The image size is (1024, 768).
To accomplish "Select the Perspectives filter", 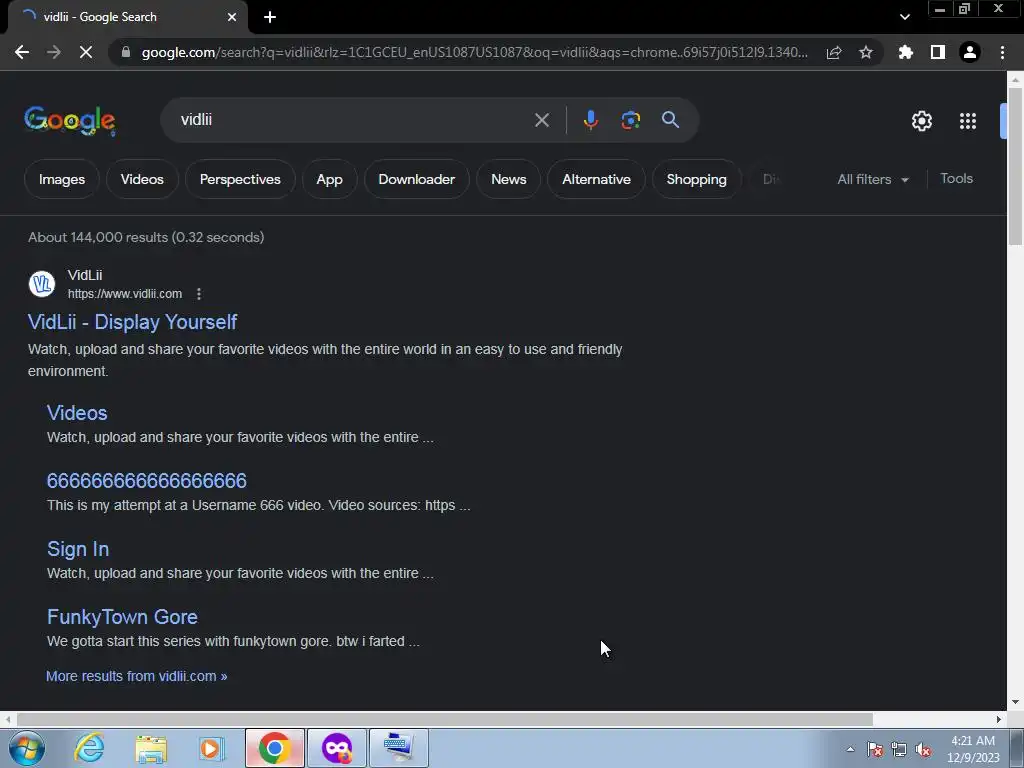I will point(240,179).
